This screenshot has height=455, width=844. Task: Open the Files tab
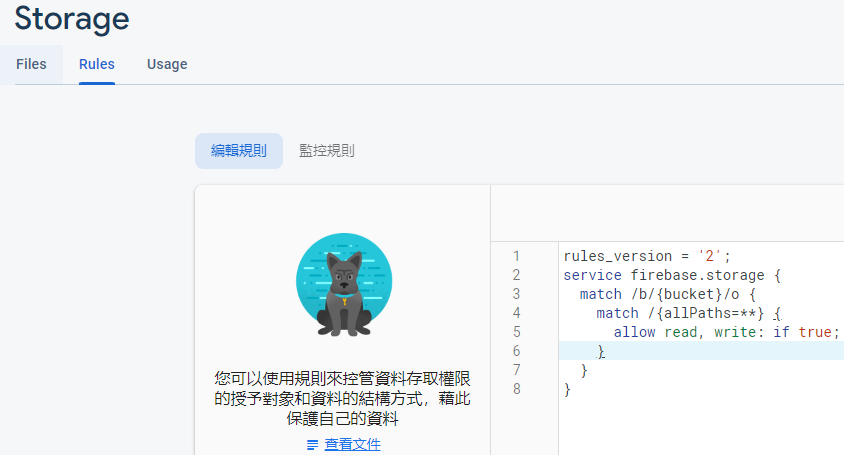pyautogui.click(x=31, y=64)
